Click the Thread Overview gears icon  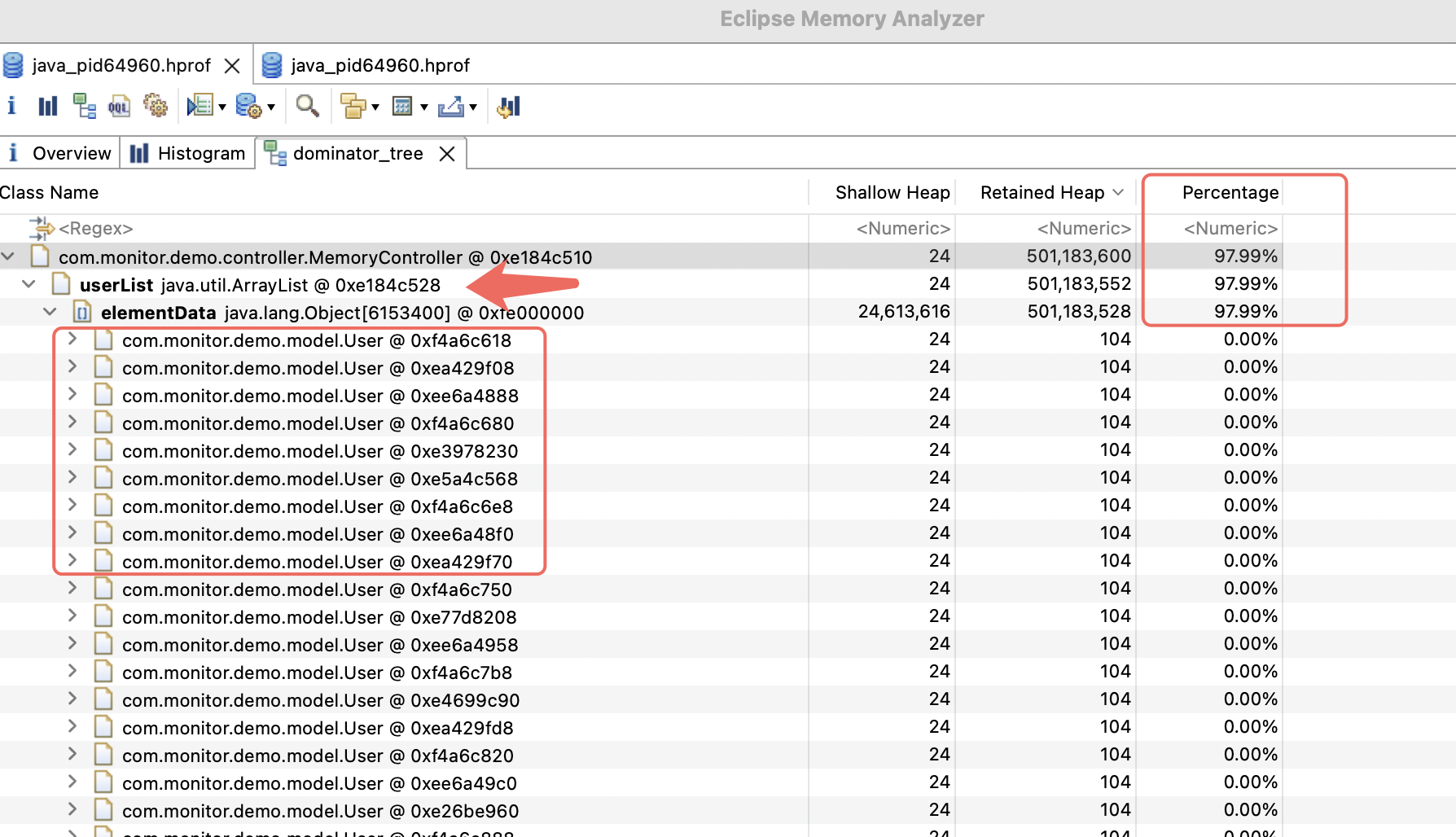point(155,106)
